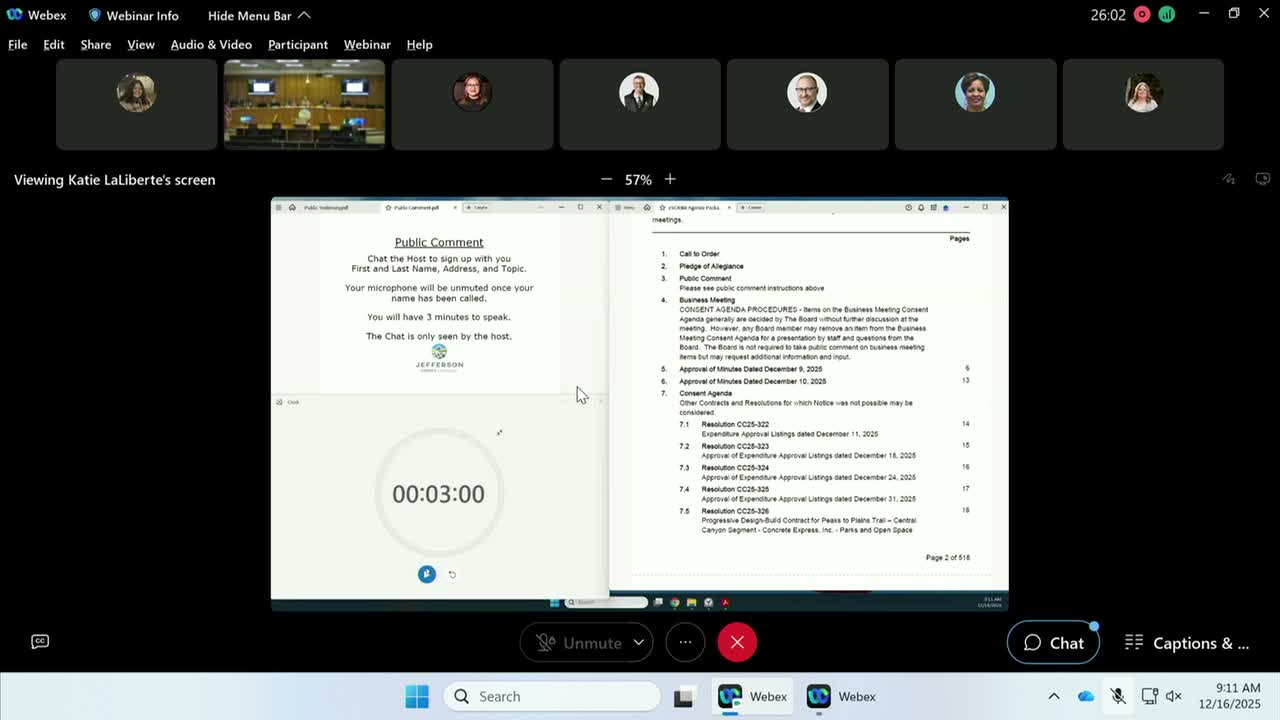Image resolution: width=1280 pixels, height=720 pixels.
Task: Open the Captions & panel button
Action: [1187, 643]
